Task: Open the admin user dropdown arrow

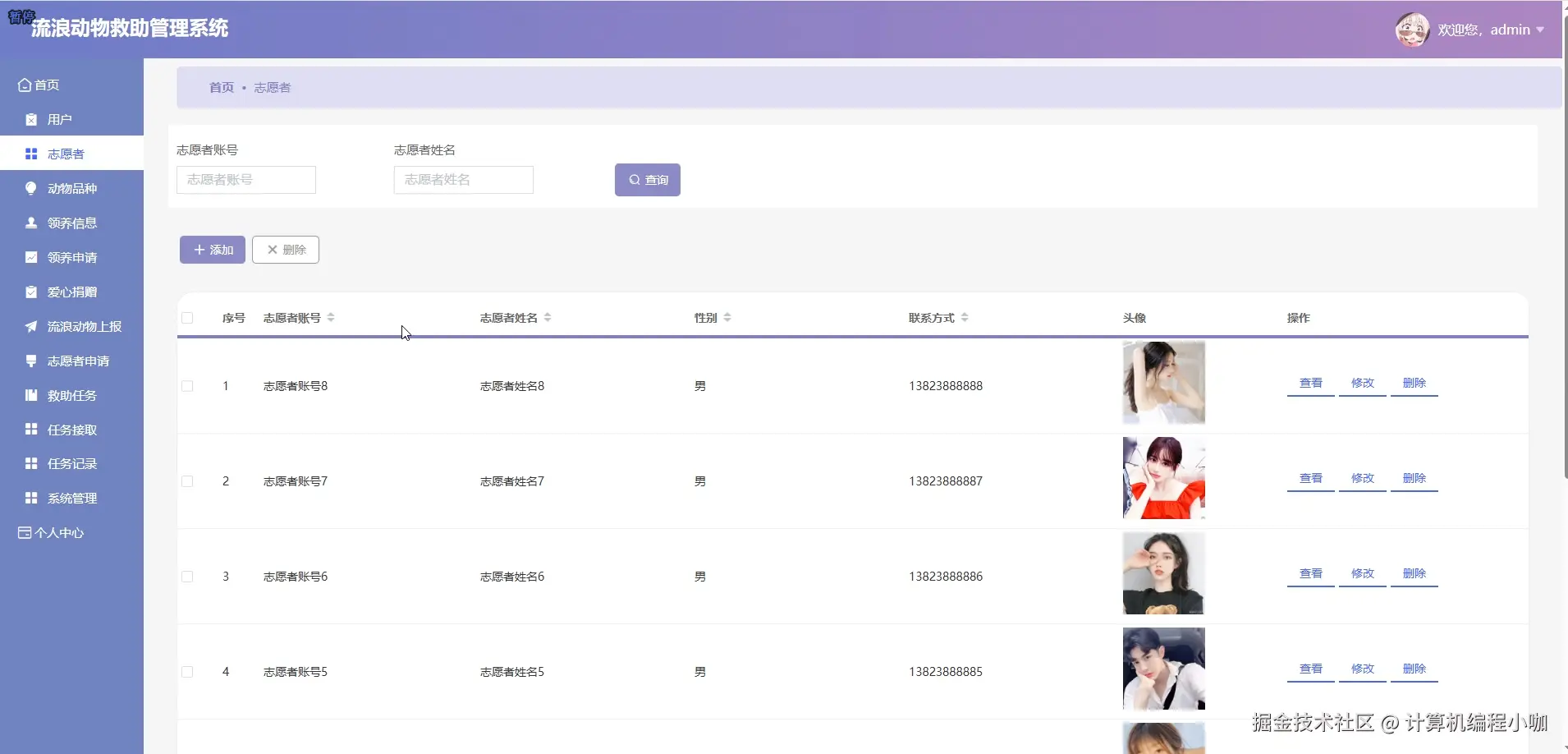Action: tap(1540, 30)
